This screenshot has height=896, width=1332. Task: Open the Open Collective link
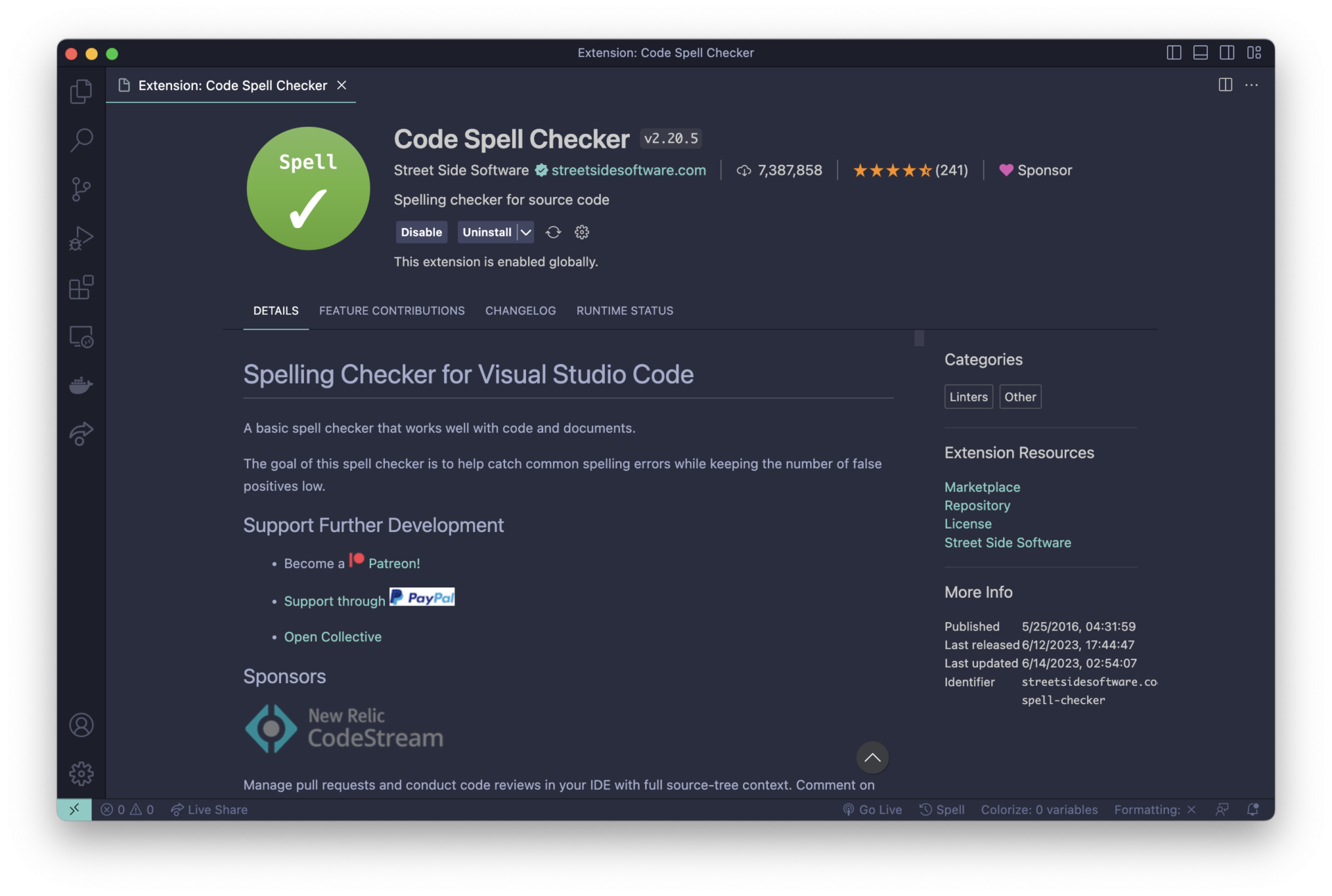(x=332, y=637)
